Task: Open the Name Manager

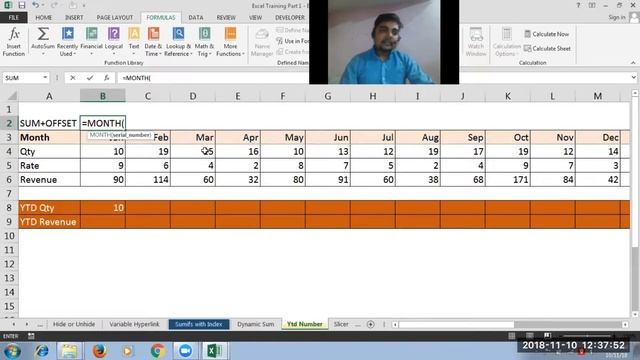Action: point(262,42)
